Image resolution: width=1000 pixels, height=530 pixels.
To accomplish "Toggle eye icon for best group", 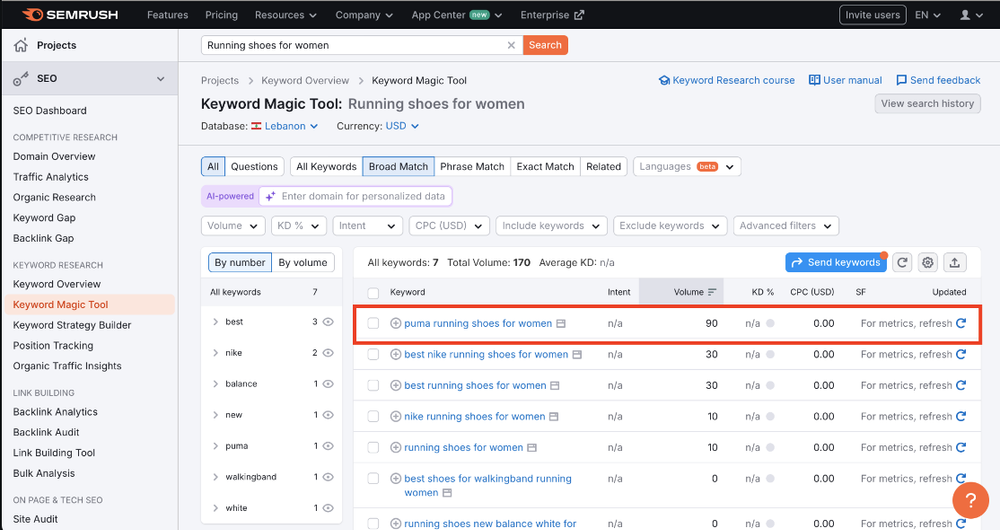I will point(328,321).
